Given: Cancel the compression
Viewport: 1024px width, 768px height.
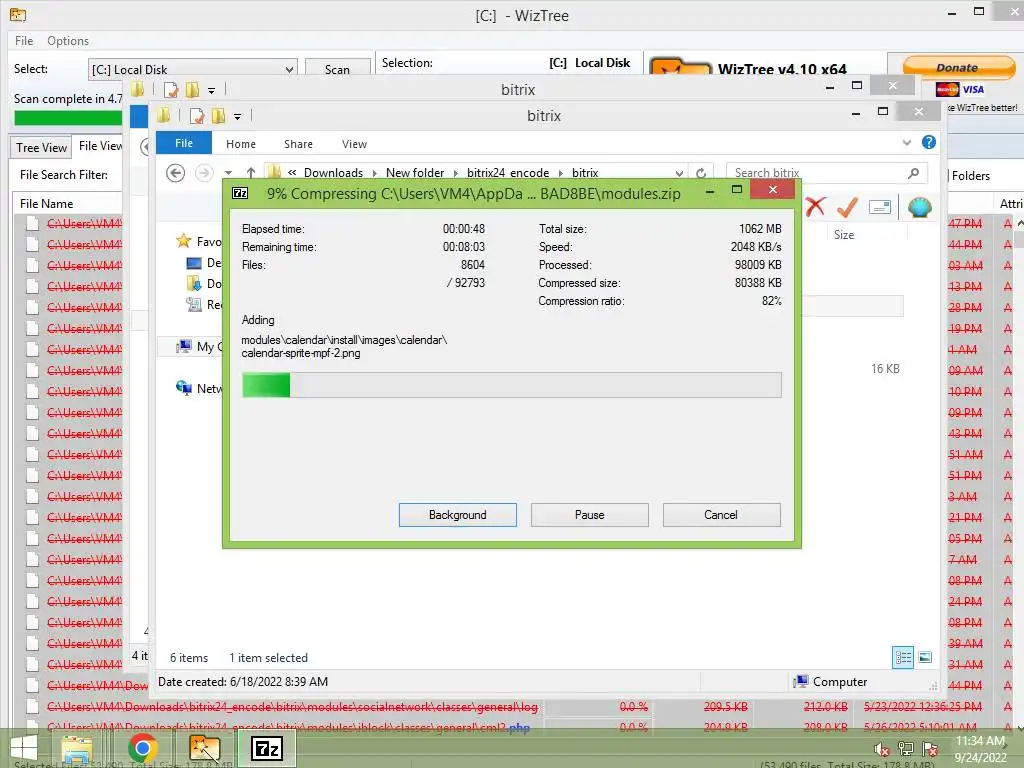Looking at the screenshot, I should coord(722,515).
